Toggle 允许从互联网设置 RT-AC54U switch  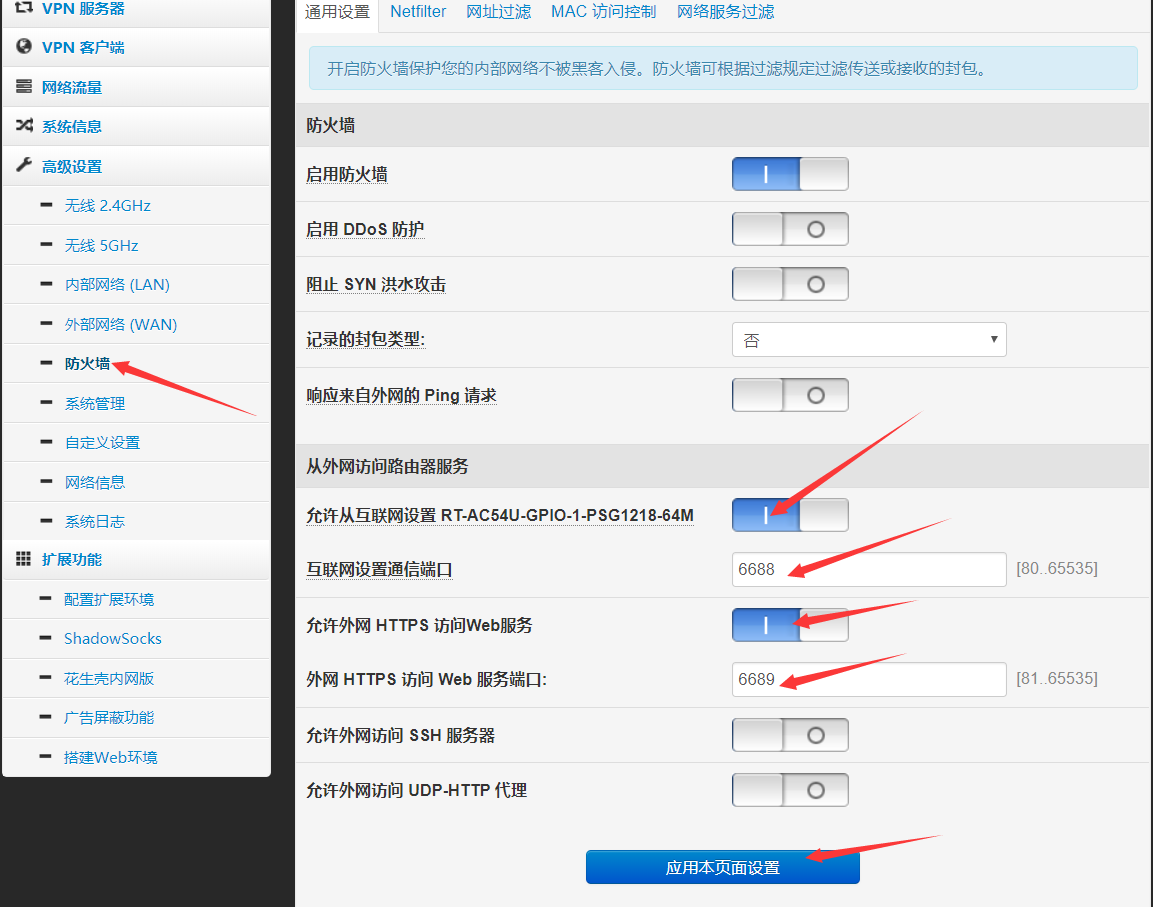pos(790,515)
